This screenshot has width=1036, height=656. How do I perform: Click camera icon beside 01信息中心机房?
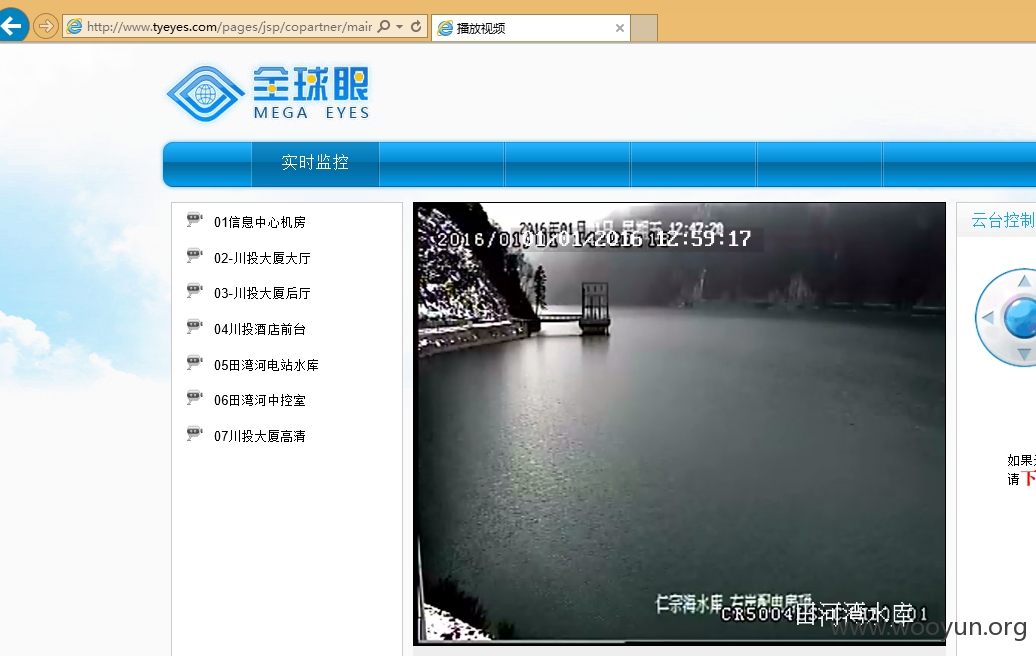click(x=194, y=220)
